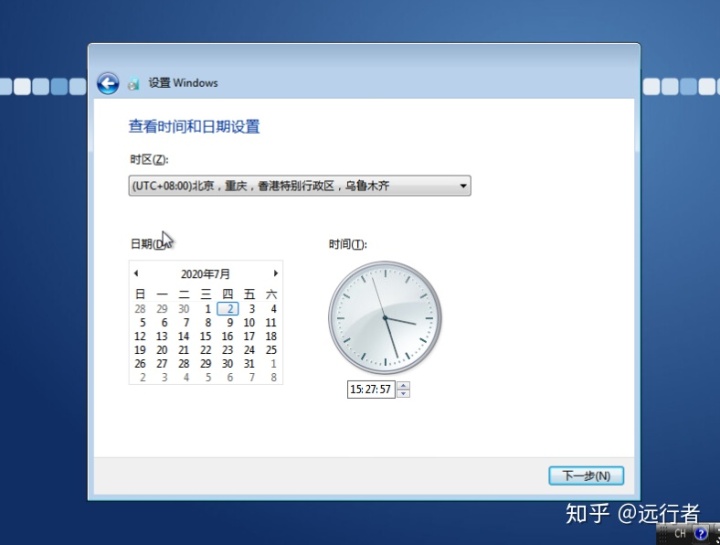Select July 18 in the calendar
Image resolution: width=720 pixels, height=545 pixels.
[x=271, y=337]
